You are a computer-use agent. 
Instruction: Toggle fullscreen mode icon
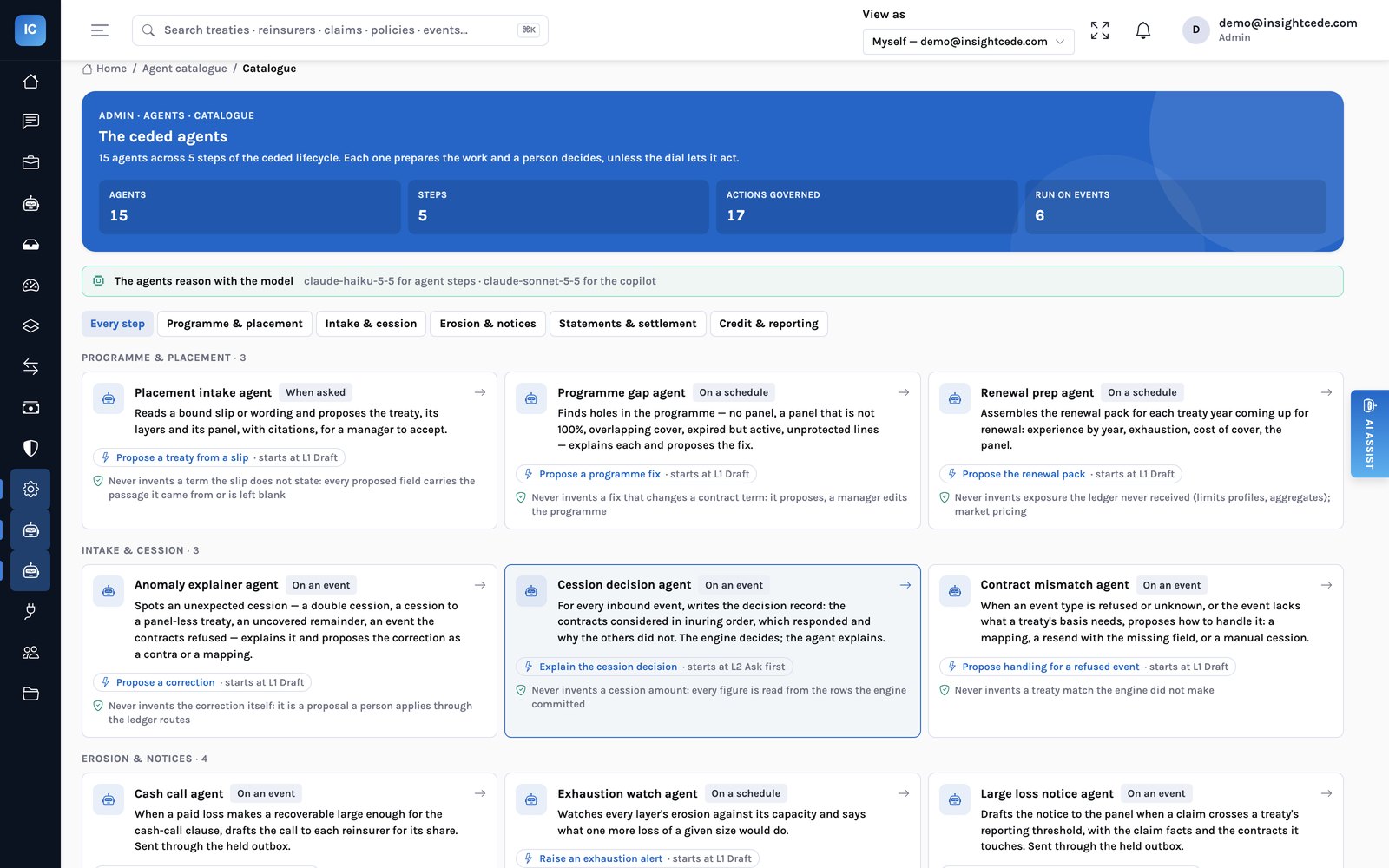(x=1100, y=30)
